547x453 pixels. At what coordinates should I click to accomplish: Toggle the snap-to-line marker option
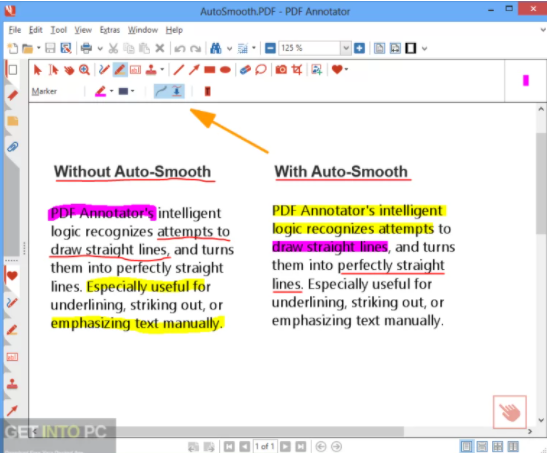[177, 91]
